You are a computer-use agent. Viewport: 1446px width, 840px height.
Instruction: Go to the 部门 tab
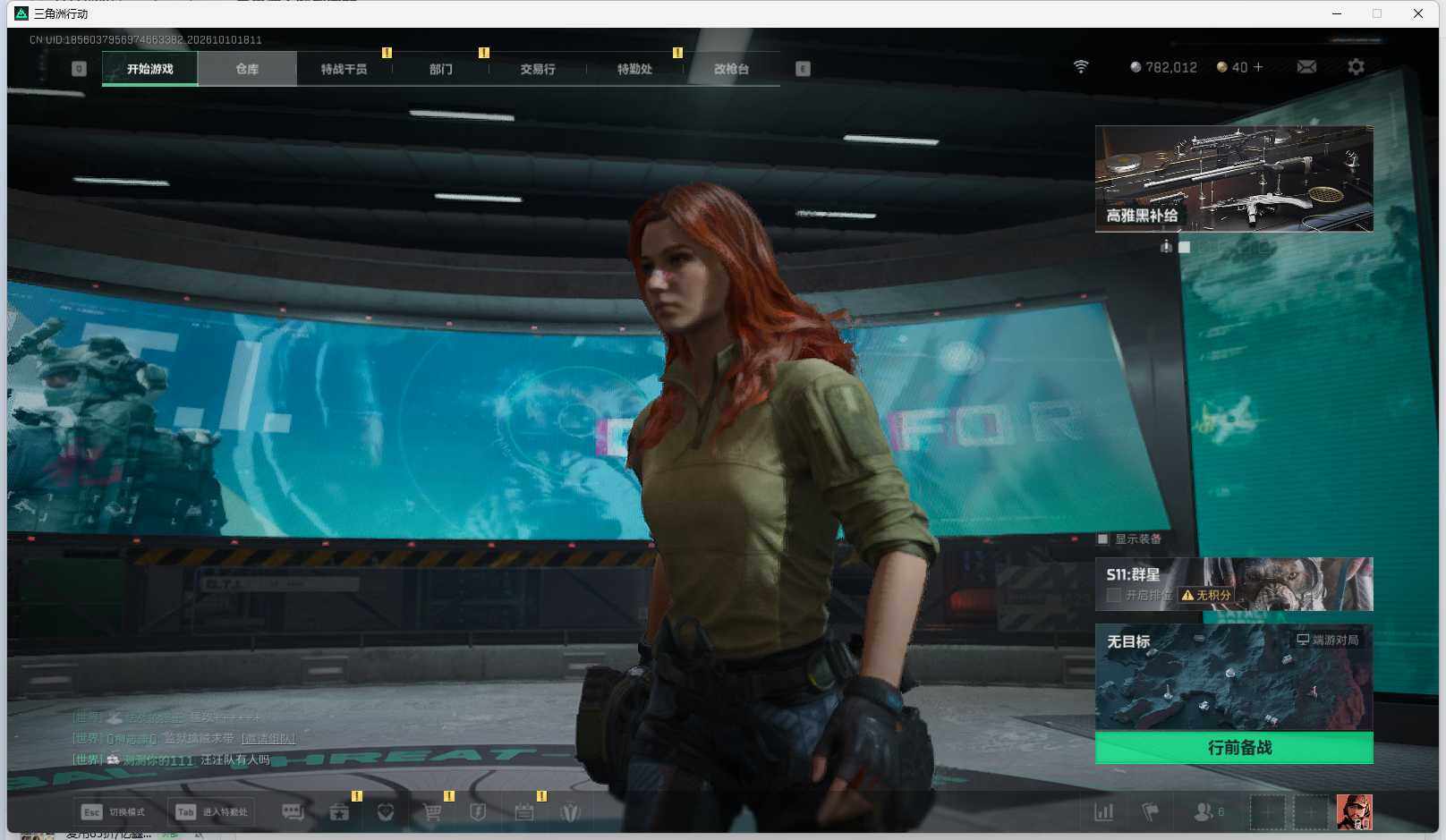click(x=441, y=69)
